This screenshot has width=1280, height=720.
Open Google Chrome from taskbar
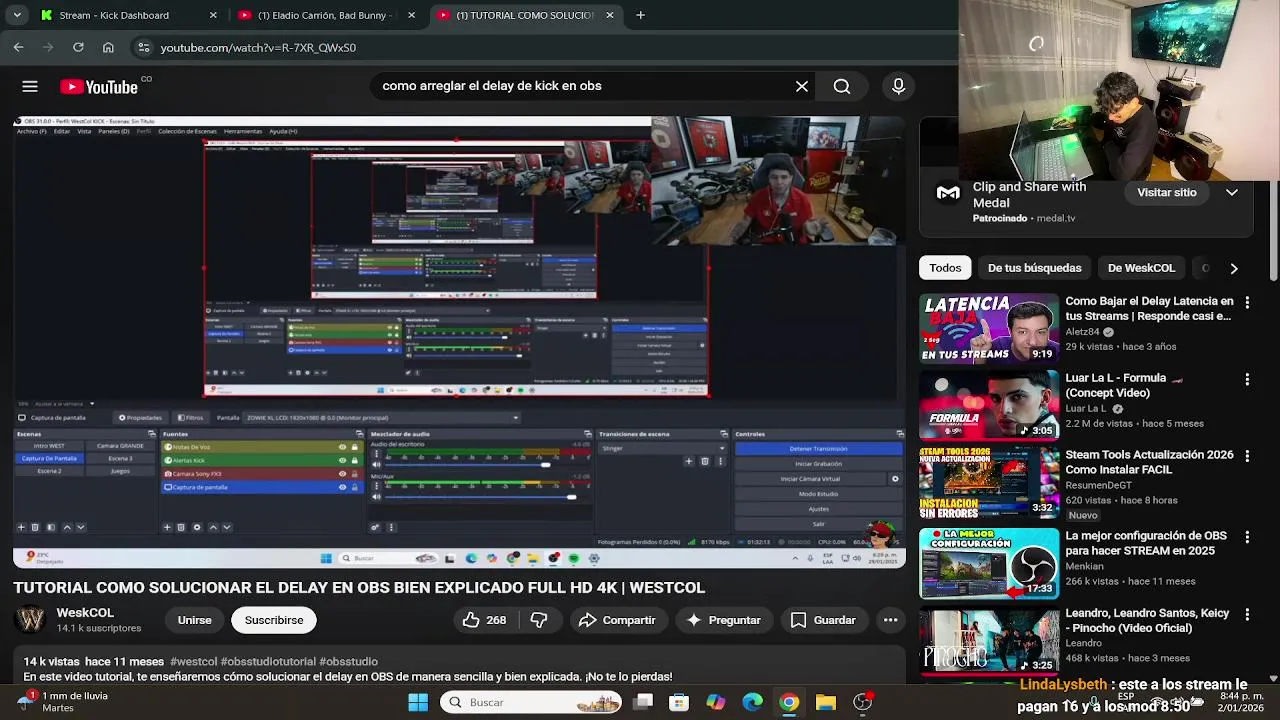pyautogui.click(x=789, y=702)
